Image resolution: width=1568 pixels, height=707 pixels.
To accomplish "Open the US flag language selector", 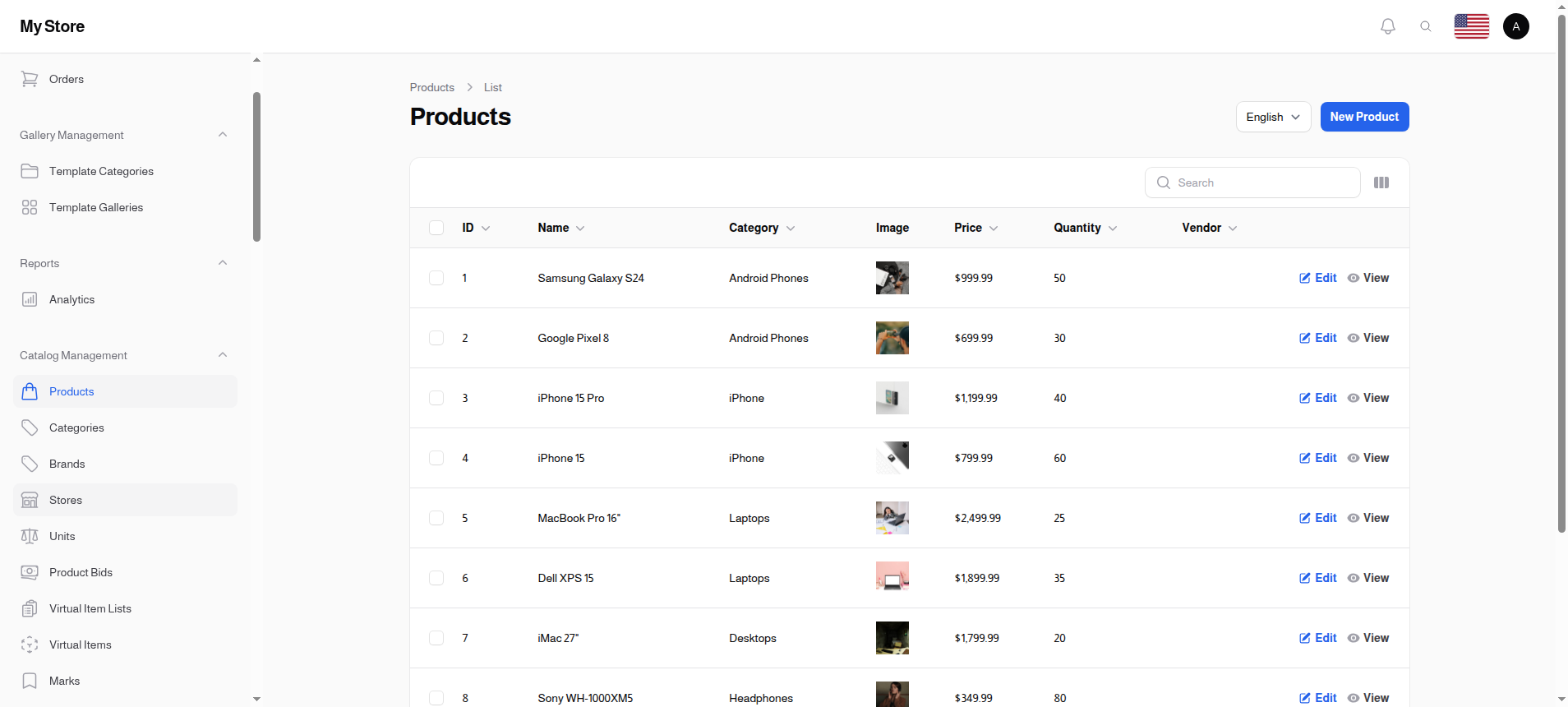I will 1472,26.
